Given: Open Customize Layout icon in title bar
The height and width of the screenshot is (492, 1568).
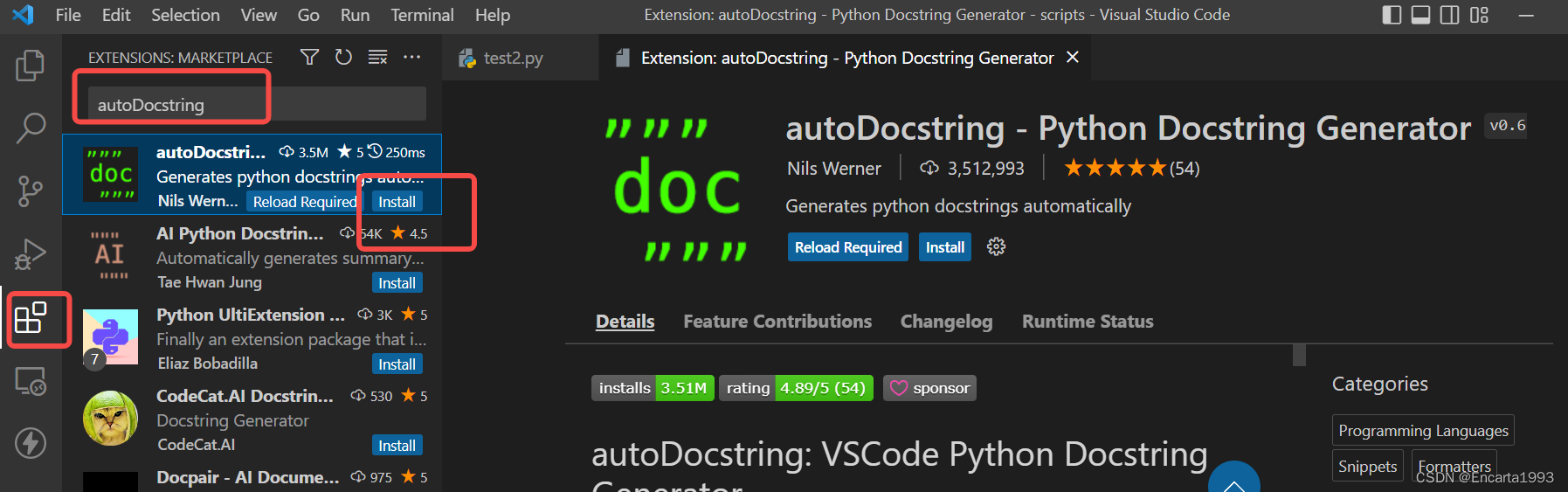Looking at the screenshot, I should (x=1479, y=15).
